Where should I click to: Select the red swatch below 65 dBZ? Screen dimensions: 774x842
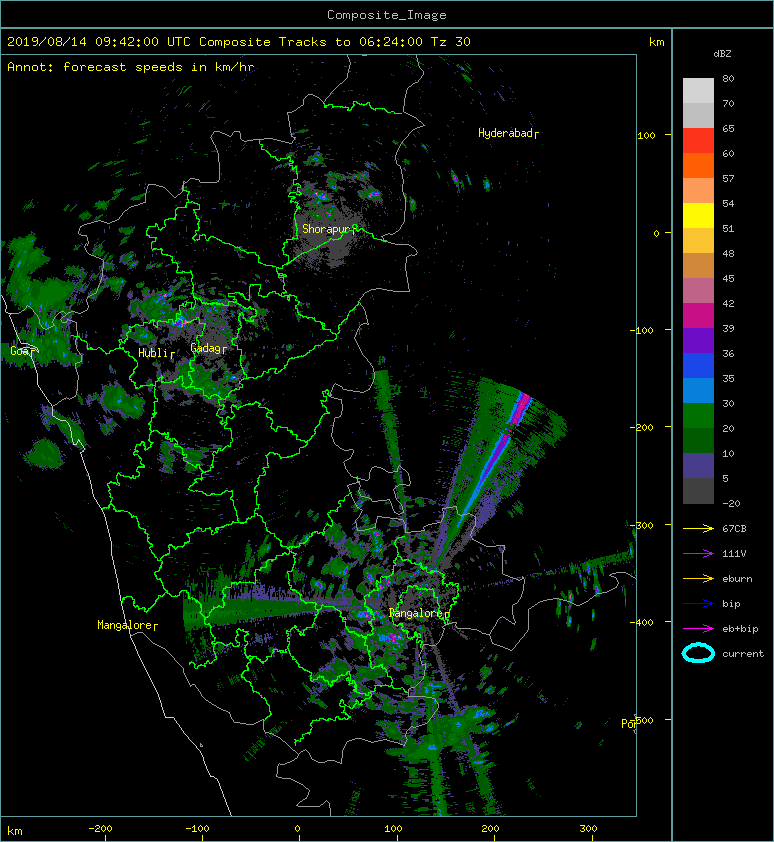[x=698, y=141]
